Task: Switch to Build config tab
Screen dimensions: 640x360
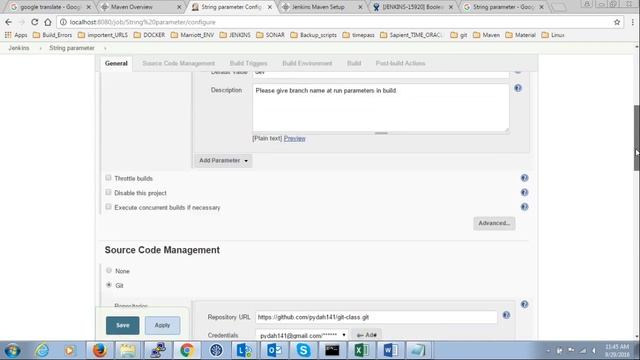Action: point(354,63)
